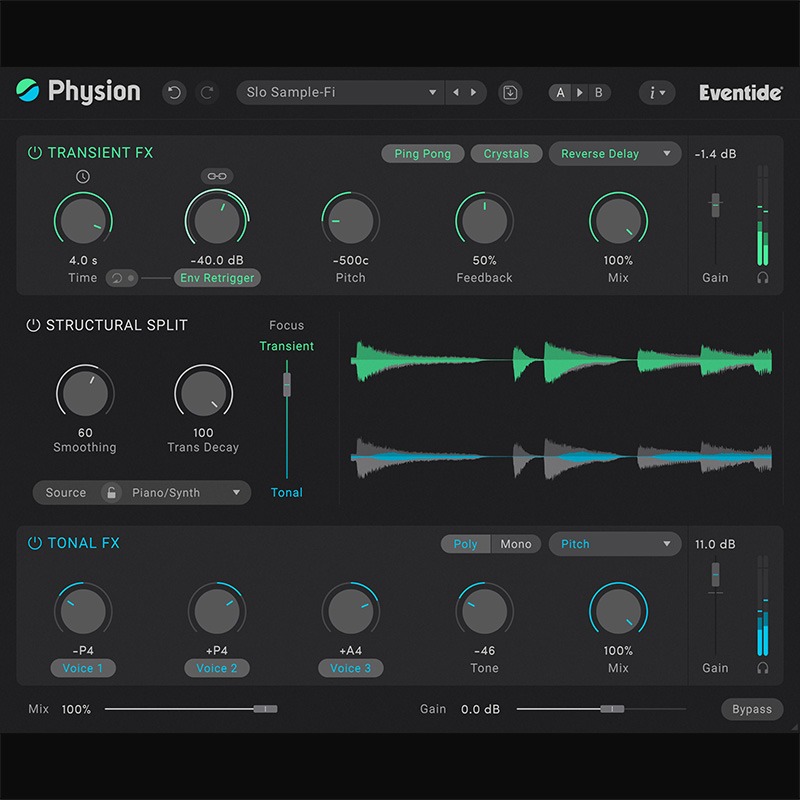Enable Ping Pong mode

pyautogui.click(x=422, y=154)
